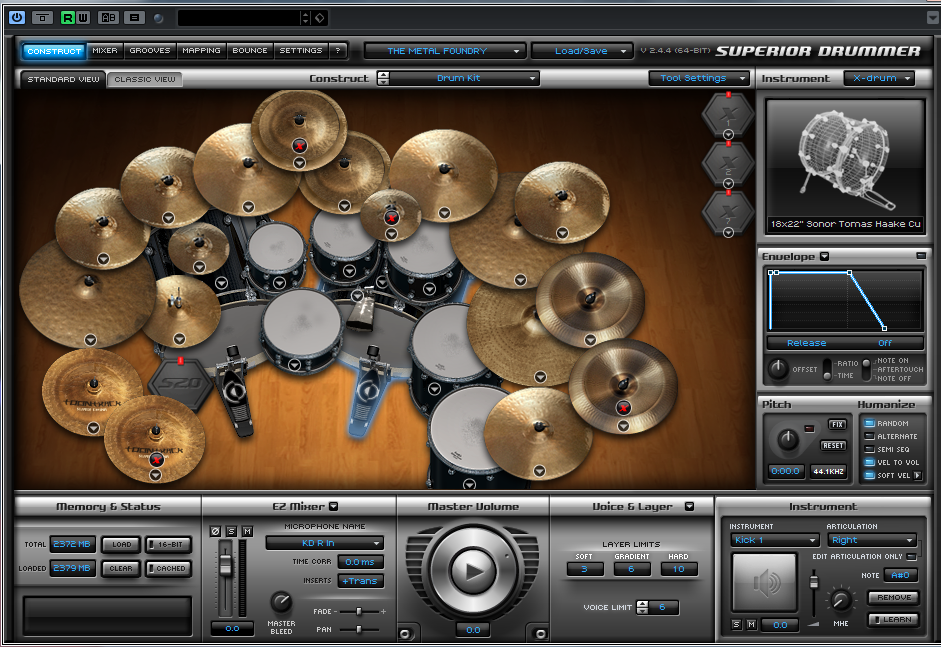Switch to the Bounce tab
The width and height of the screenshot is (941, 647).
[x=250, y=50]
